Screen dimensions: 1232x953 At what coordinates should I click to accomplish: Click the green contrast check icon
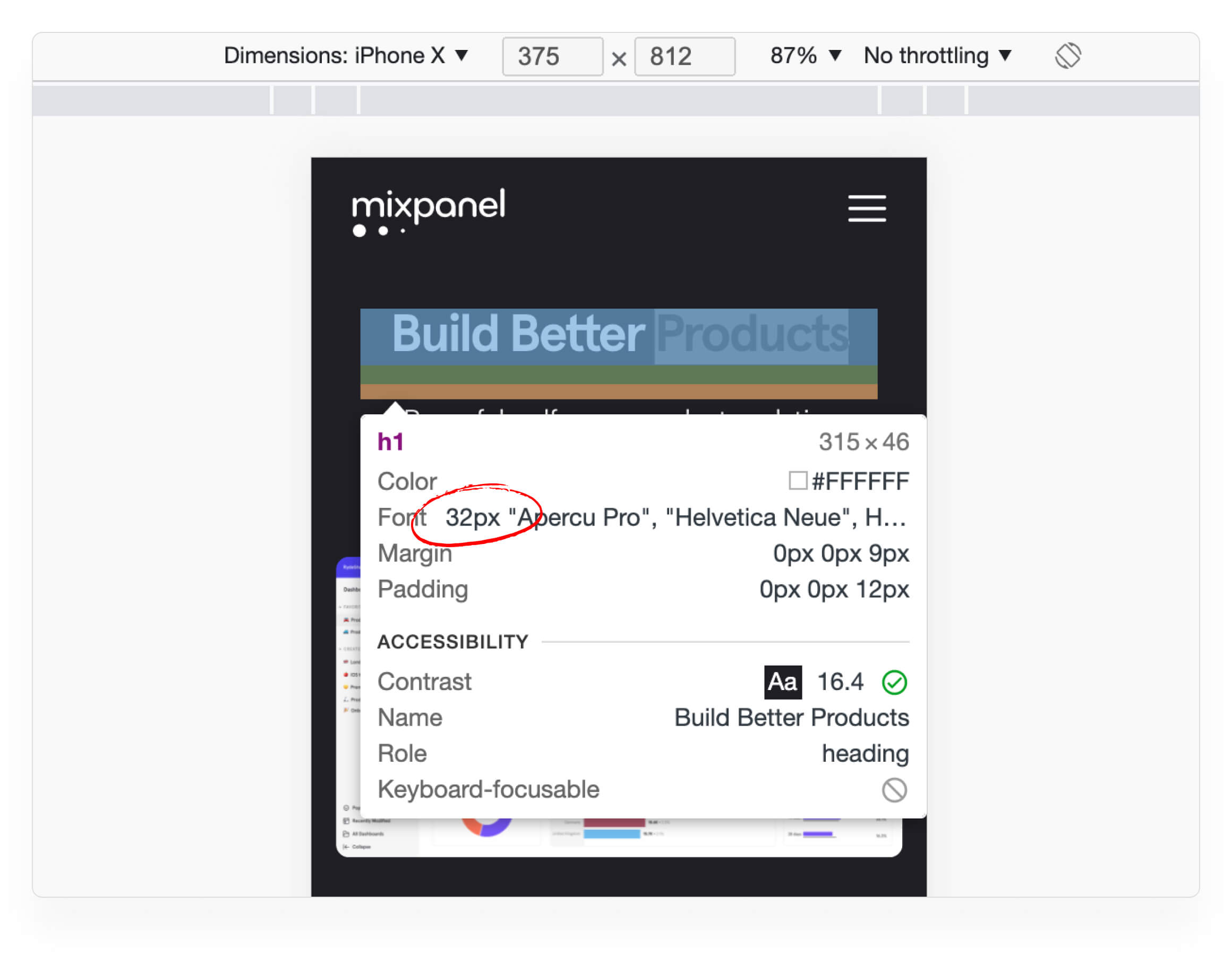click(894, 682)
